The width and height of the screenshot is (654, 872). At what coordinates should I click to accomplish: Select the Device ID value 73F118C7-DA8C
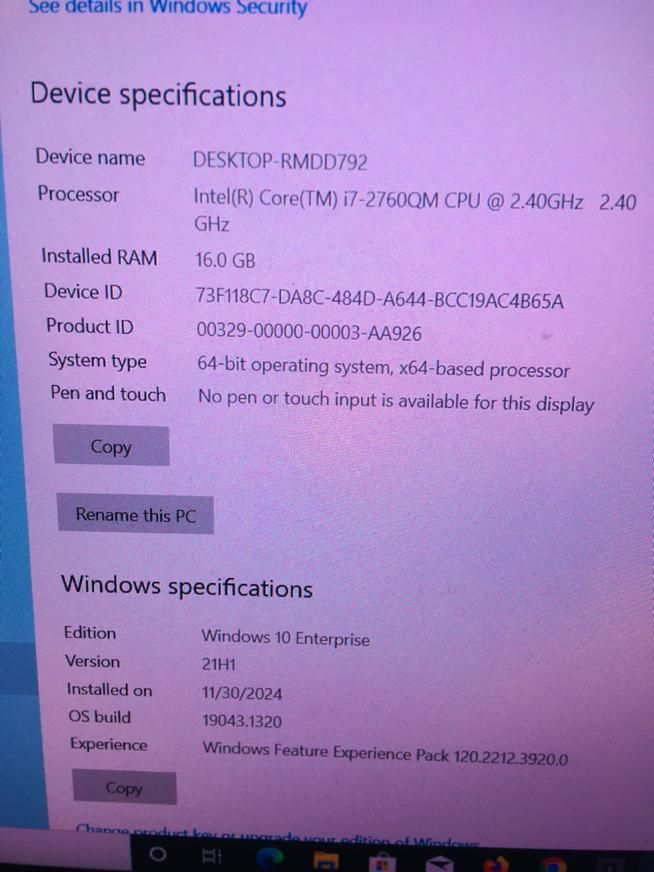[x=380, y=298]
